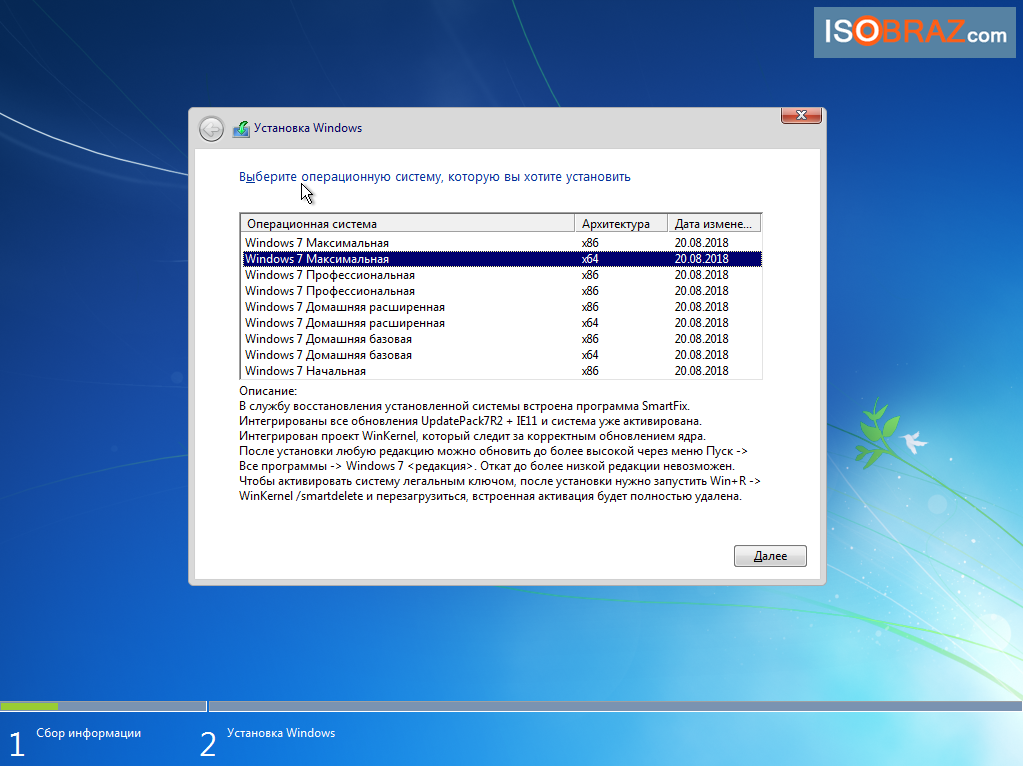This screenshot has width=1023, height=766.
Task: Click the Сбор информации step label
Action: pos(89,733)
